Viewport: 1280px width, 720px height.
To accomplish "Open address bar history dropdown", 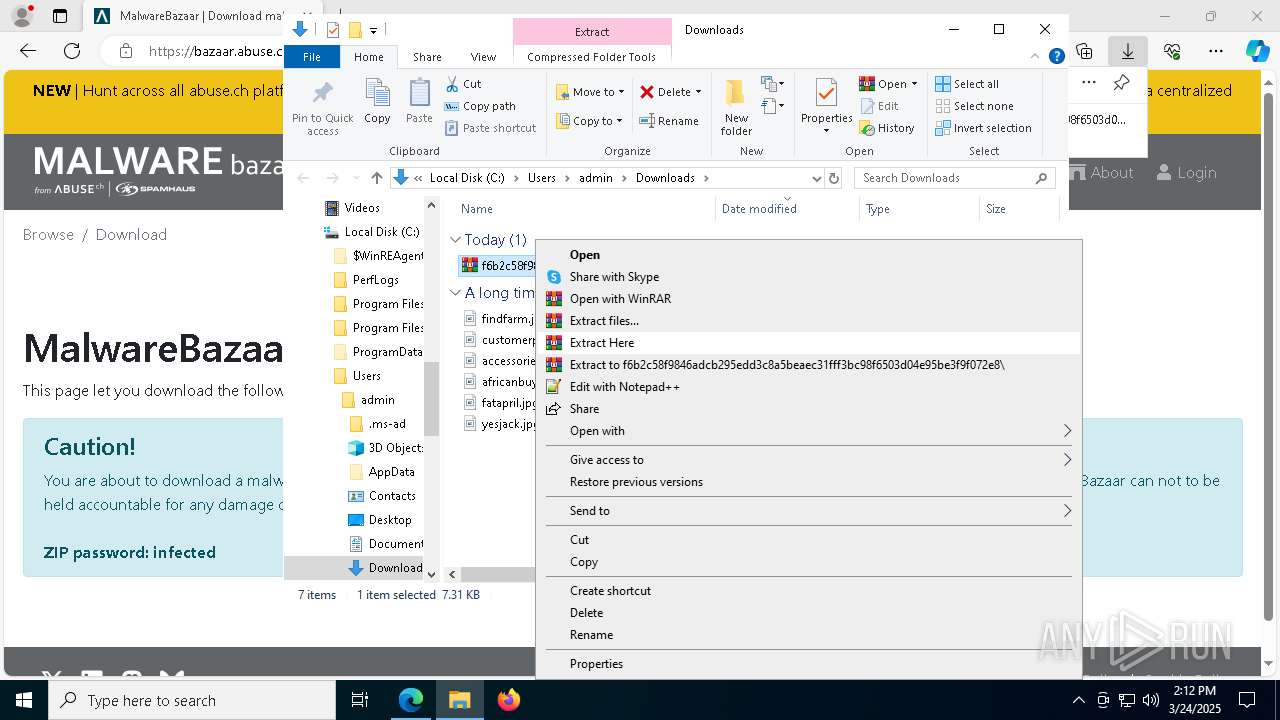I will coord(816,178).
